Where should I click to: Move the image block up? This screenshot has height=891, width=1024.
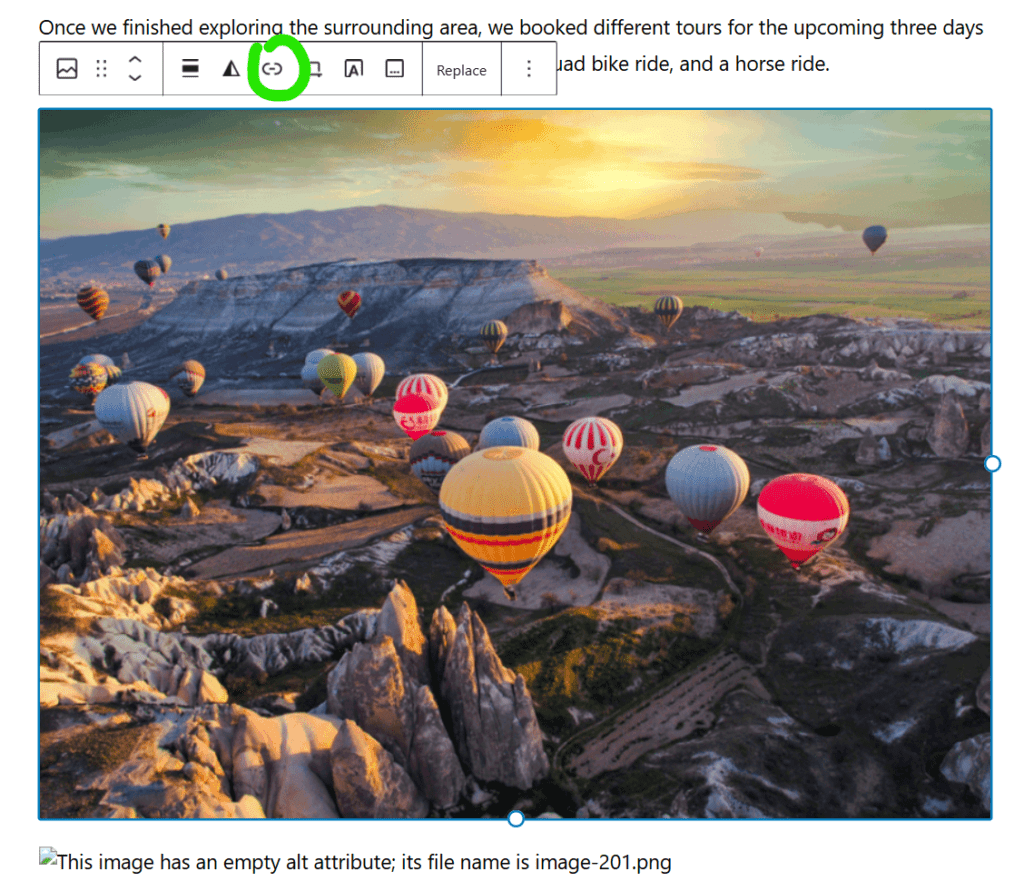tap(135, 60)
